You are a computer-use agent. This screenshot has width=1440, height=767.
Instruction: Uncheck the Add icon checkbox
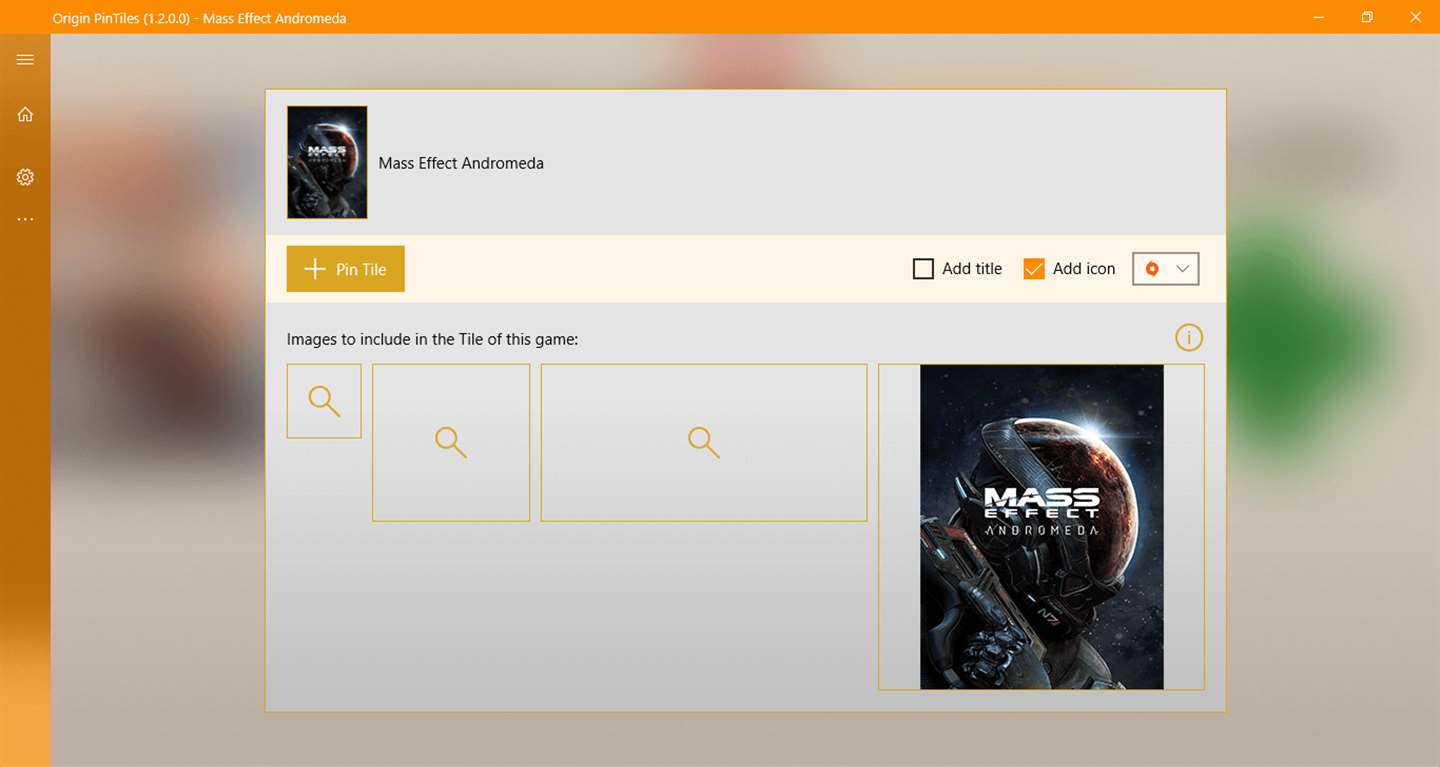point(1034,269)
